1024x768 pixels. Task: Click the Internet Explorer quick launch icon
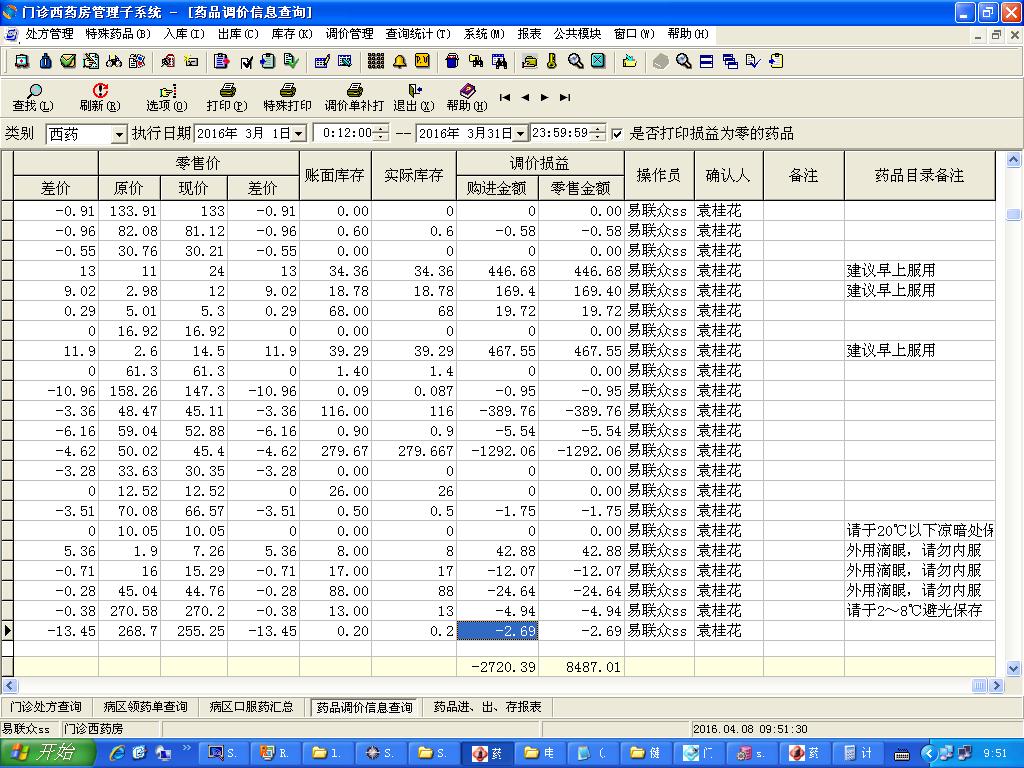(118, 753)
